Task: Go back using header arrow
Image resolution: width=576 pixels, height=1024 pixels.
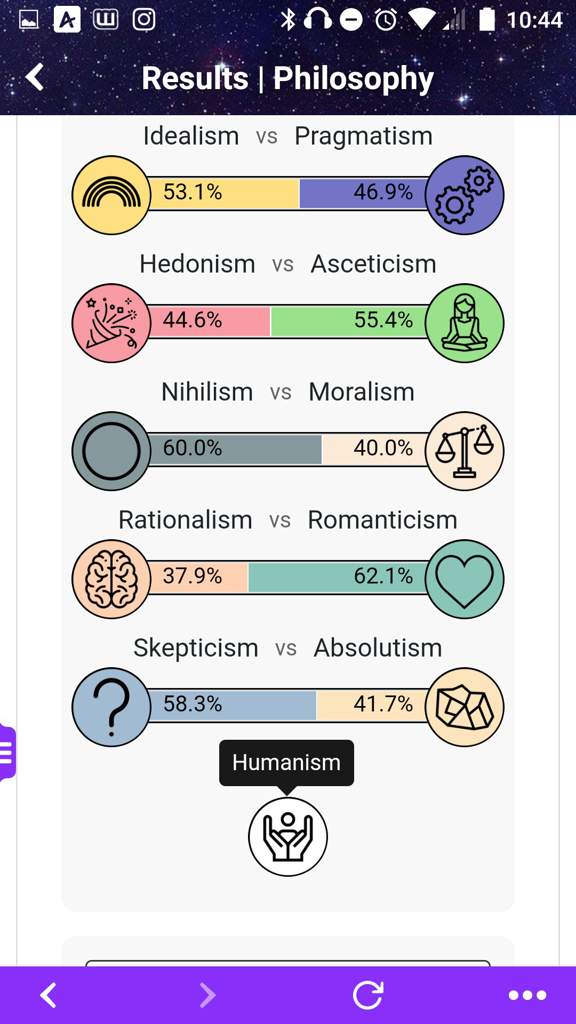Action: [35, 78]
